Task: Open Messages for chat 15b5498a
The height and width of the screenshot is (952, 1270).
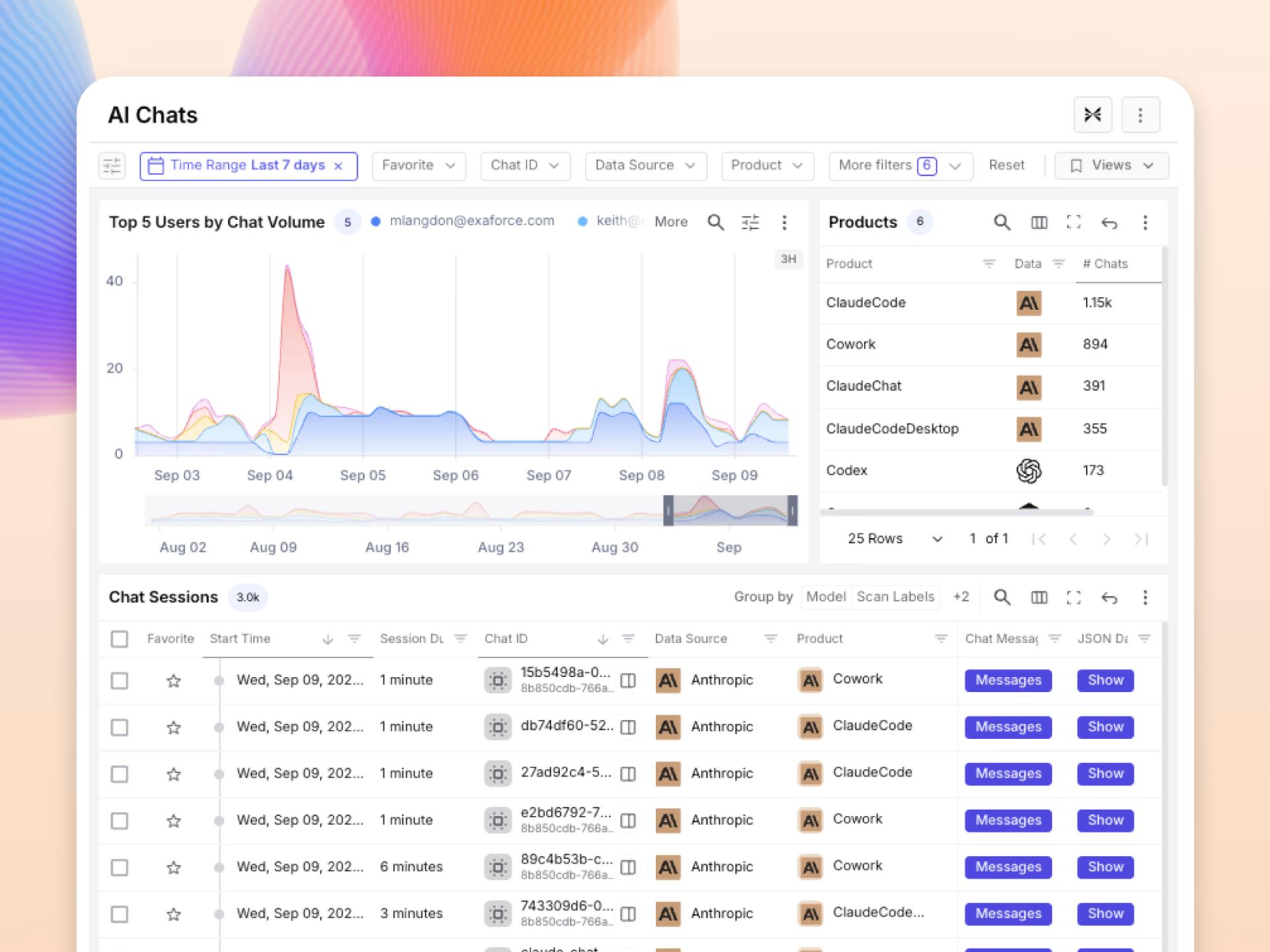Action: point(1008,680)
